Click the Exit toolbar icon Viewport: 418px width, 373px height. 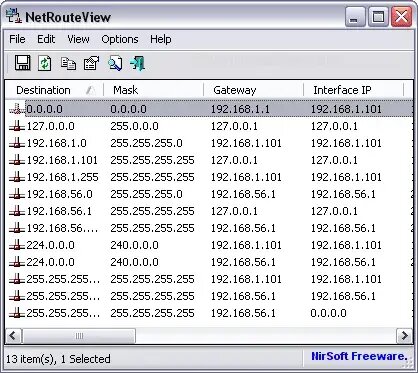137,63
